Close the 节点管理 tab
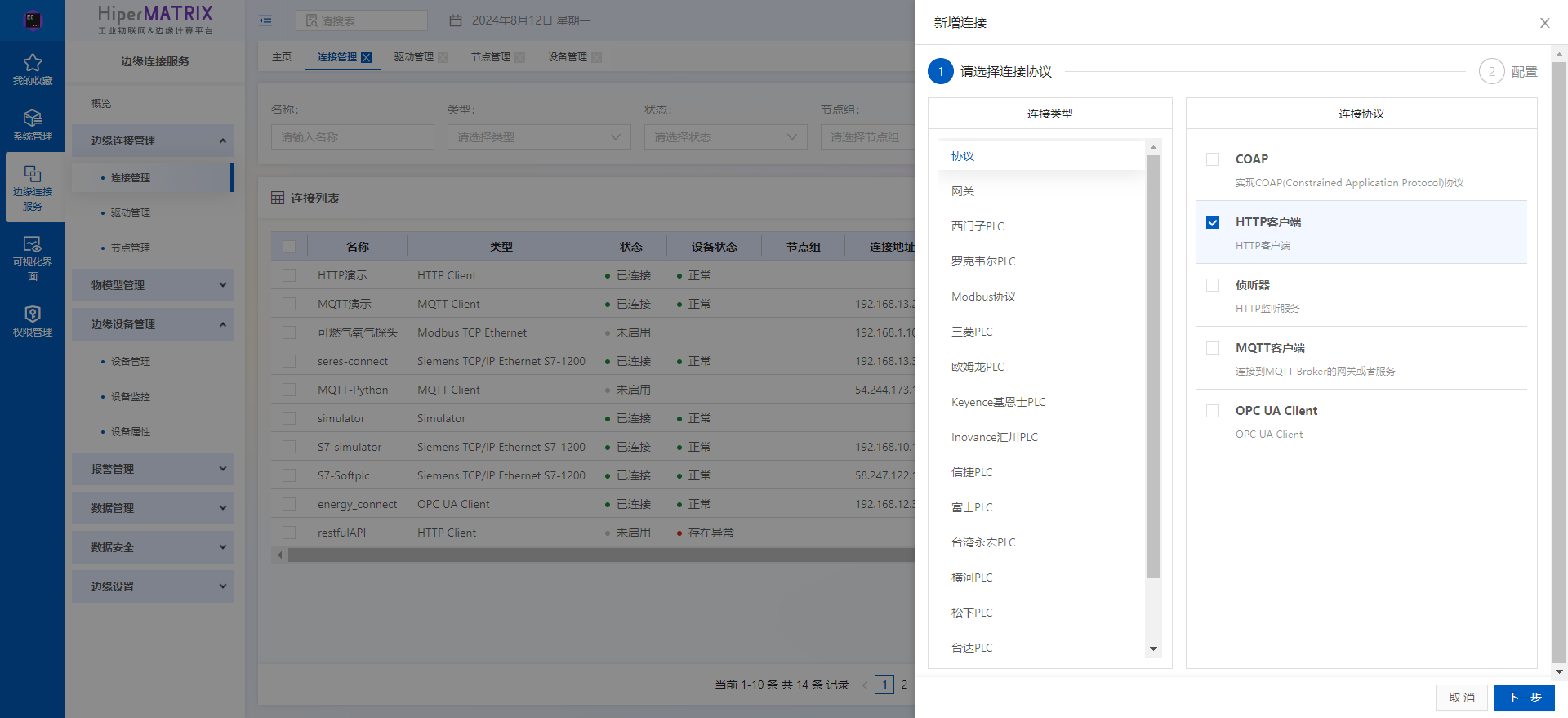The height and width of the screenshot is (718, 1568). (x=519, y=57)
